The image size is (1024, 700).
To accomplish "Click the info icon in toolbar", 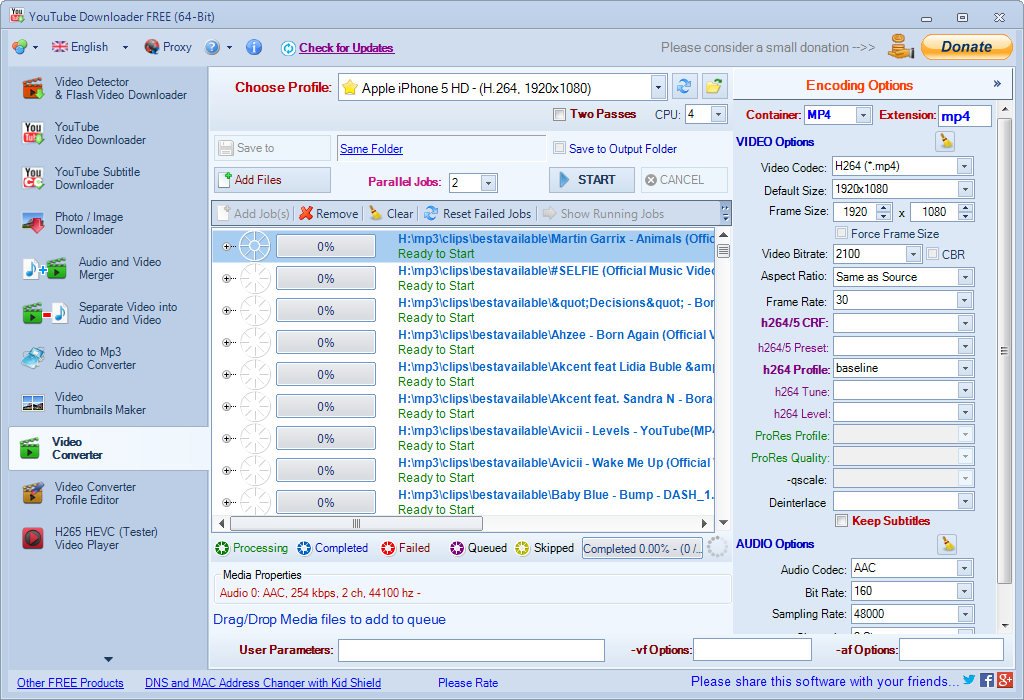I will (254, 47).
